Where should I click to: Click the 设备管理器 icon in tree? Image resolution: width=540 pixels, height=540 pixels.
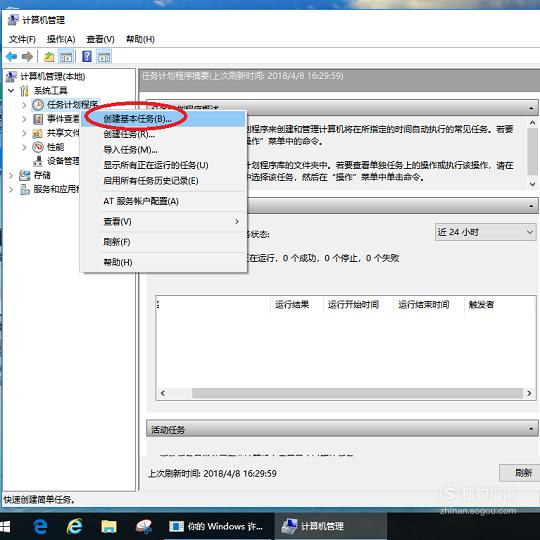coord(38,161)
